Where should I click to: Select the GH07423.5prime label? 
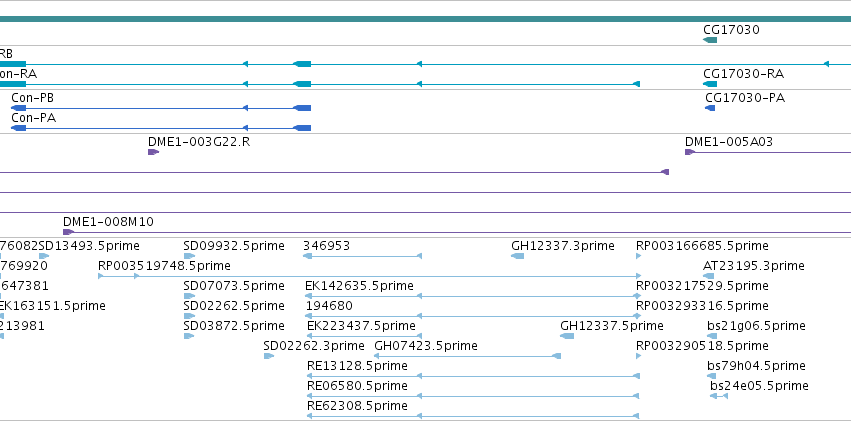click(426, 346)
